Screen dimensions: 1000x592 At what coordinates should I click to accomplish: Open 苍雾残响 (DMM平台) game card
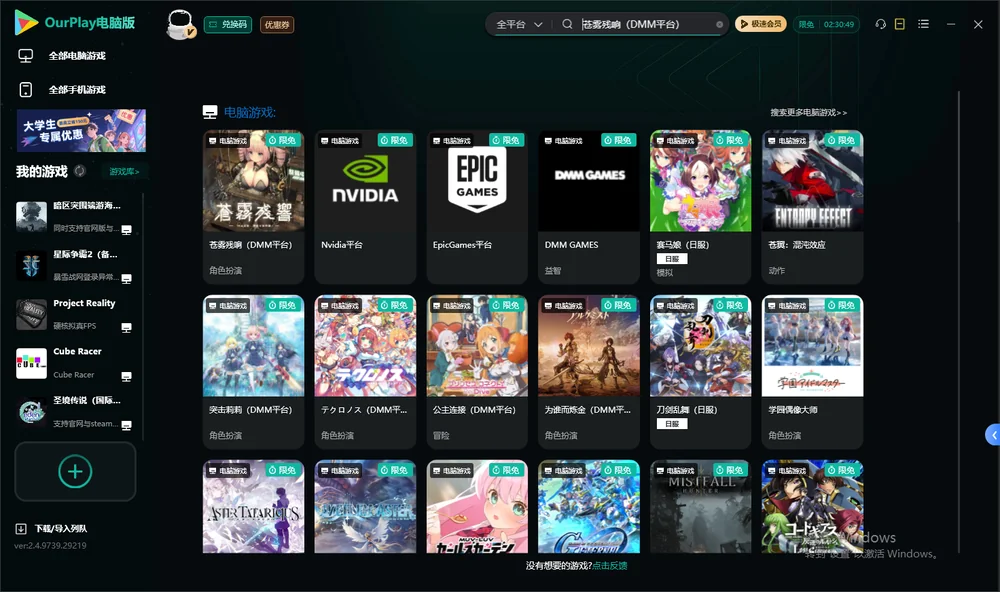point(253,207)
